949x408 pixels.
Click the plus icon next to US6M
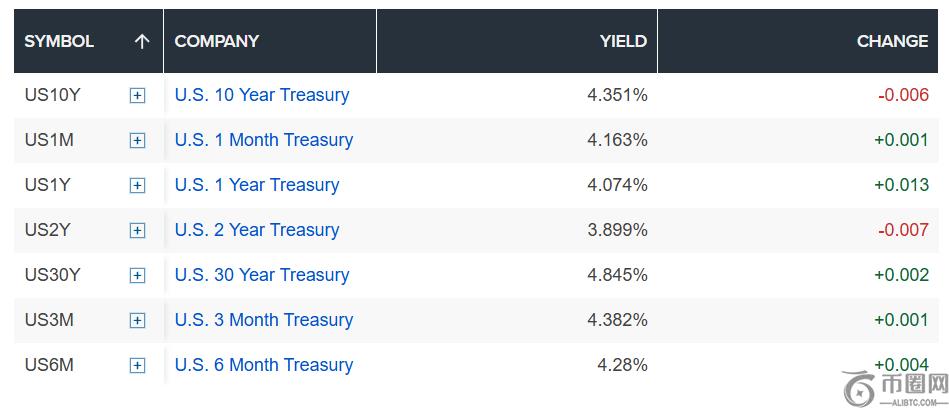tap(137, 366)
